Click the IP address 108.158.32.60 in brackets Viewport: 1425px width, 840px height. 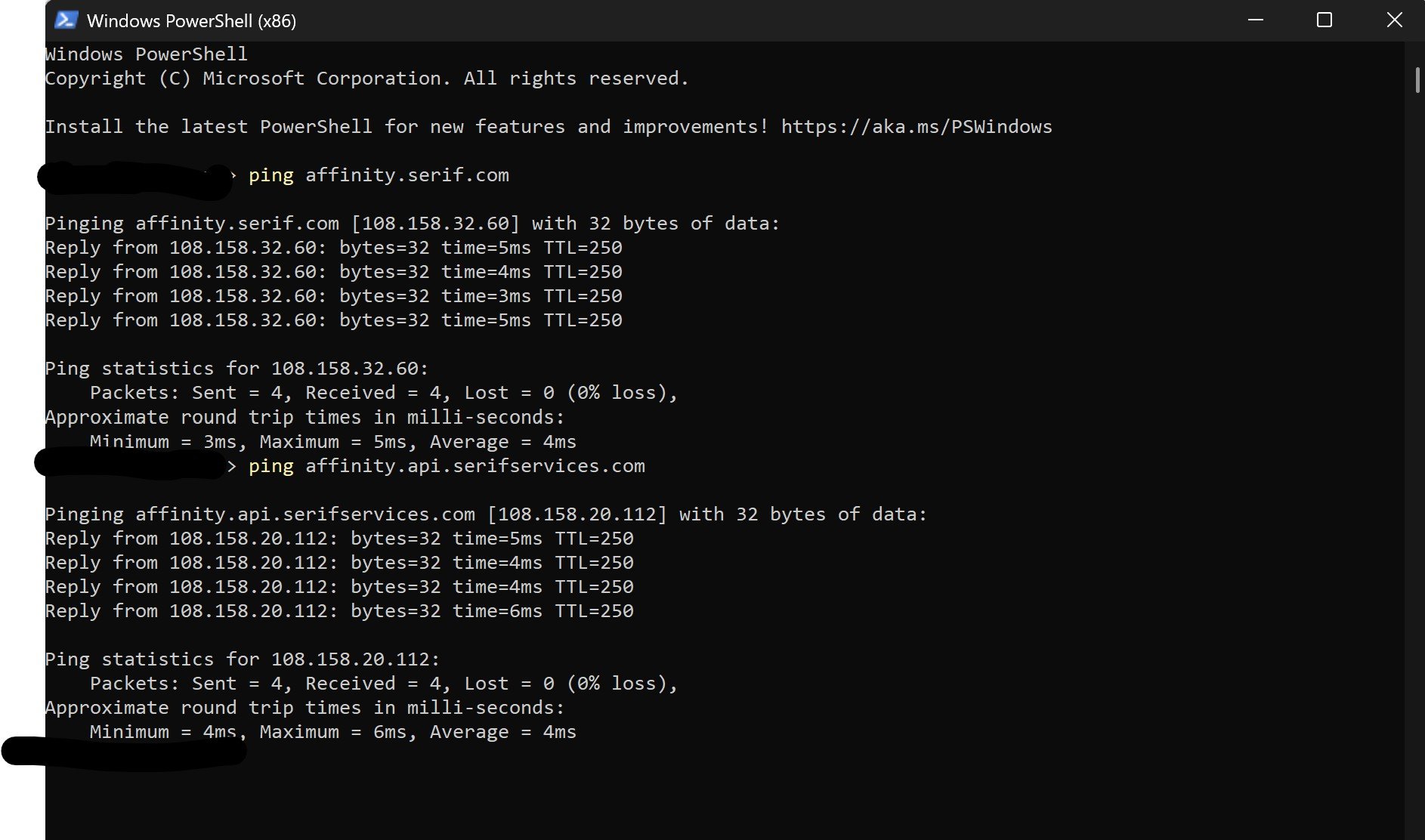tap(435, 224)
